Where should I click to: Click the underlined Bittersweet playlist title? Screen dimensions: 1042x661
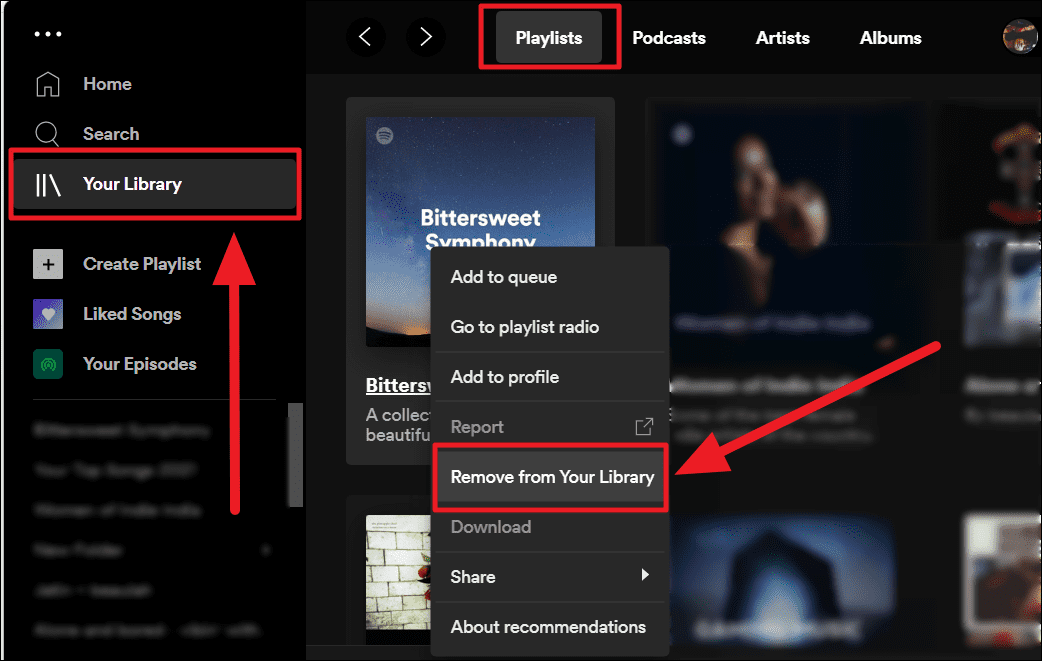pyautogui.click(x=398, y=385)
